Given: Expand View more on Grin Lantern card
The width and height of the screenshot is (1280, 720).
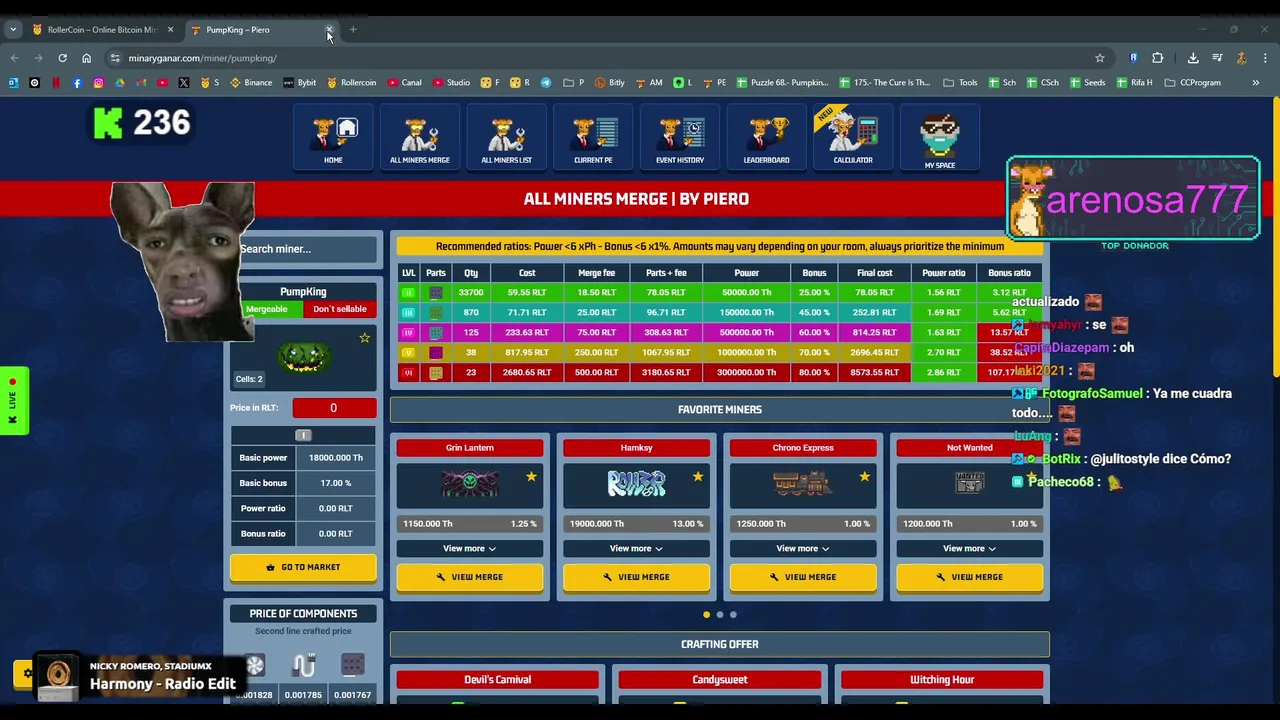Looking at the screenshot, I should click(x=469, y=548).
